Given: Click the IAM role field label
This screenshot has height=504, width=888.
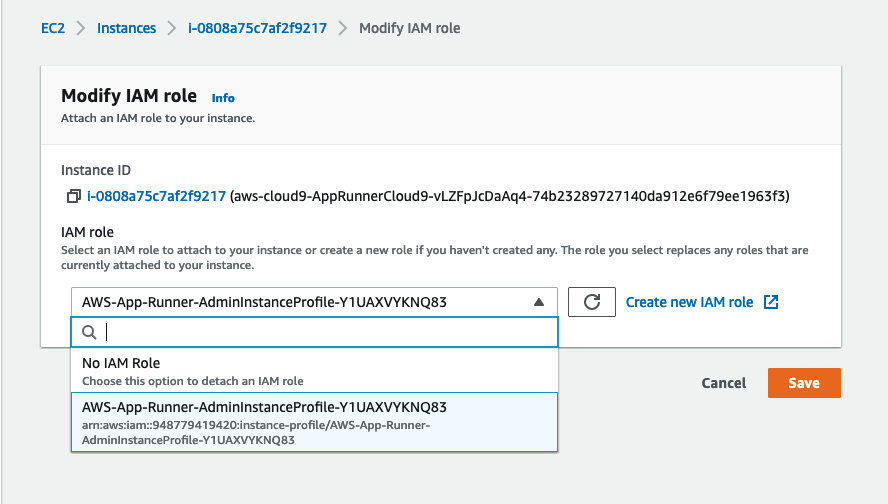Looking at the screenshot, I should click(x=87, y=232).
